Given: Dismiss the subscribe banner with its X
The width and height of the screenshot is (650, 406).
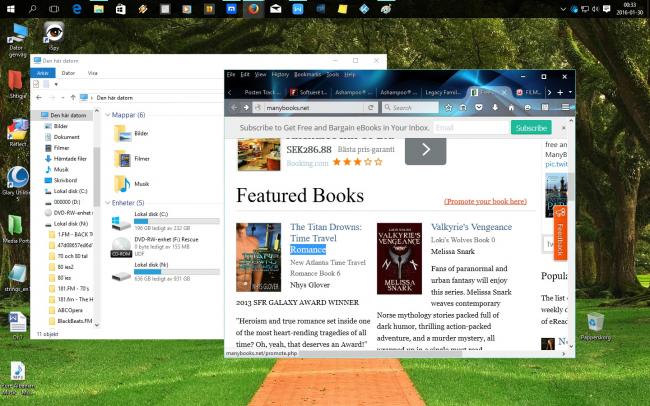Looking at the screenshot, I should click(563, 128).
